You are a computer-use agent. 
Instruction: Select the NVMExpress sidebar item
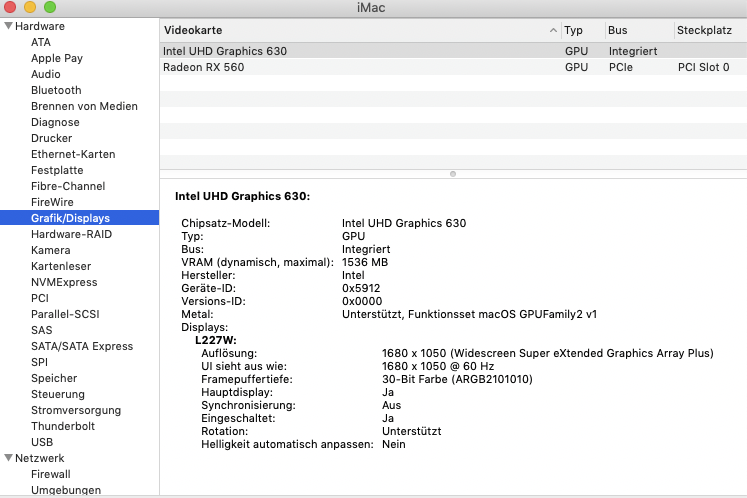[x=64, y=282]
